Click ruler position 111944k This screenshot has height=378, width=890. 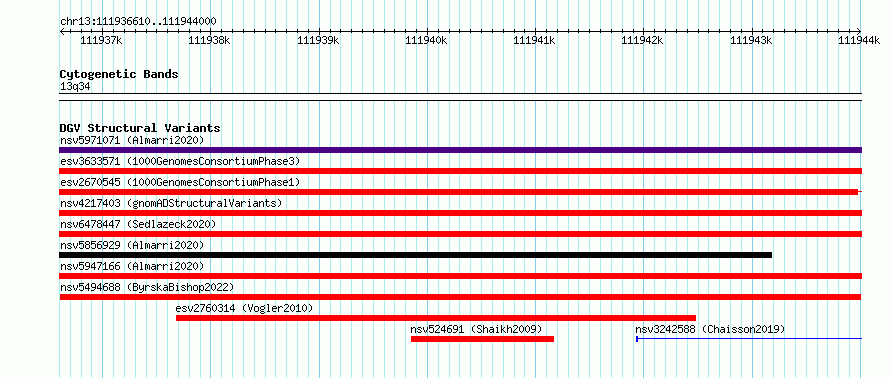pyautogui.click(x=859, y=40)
